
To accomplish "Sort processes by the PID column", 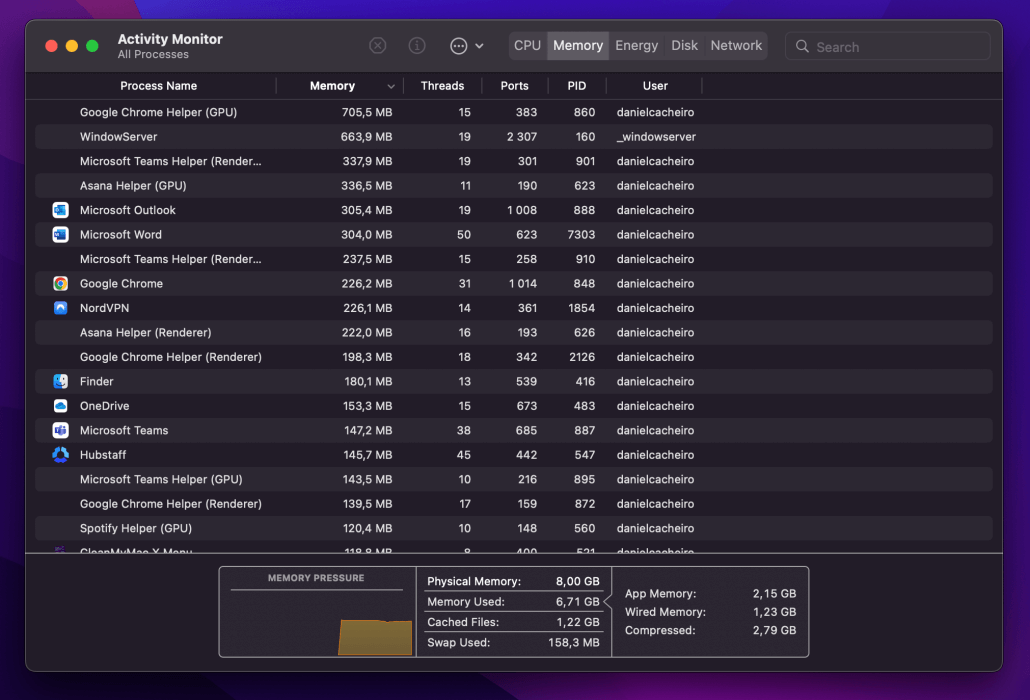I will (x=576, y=86).
